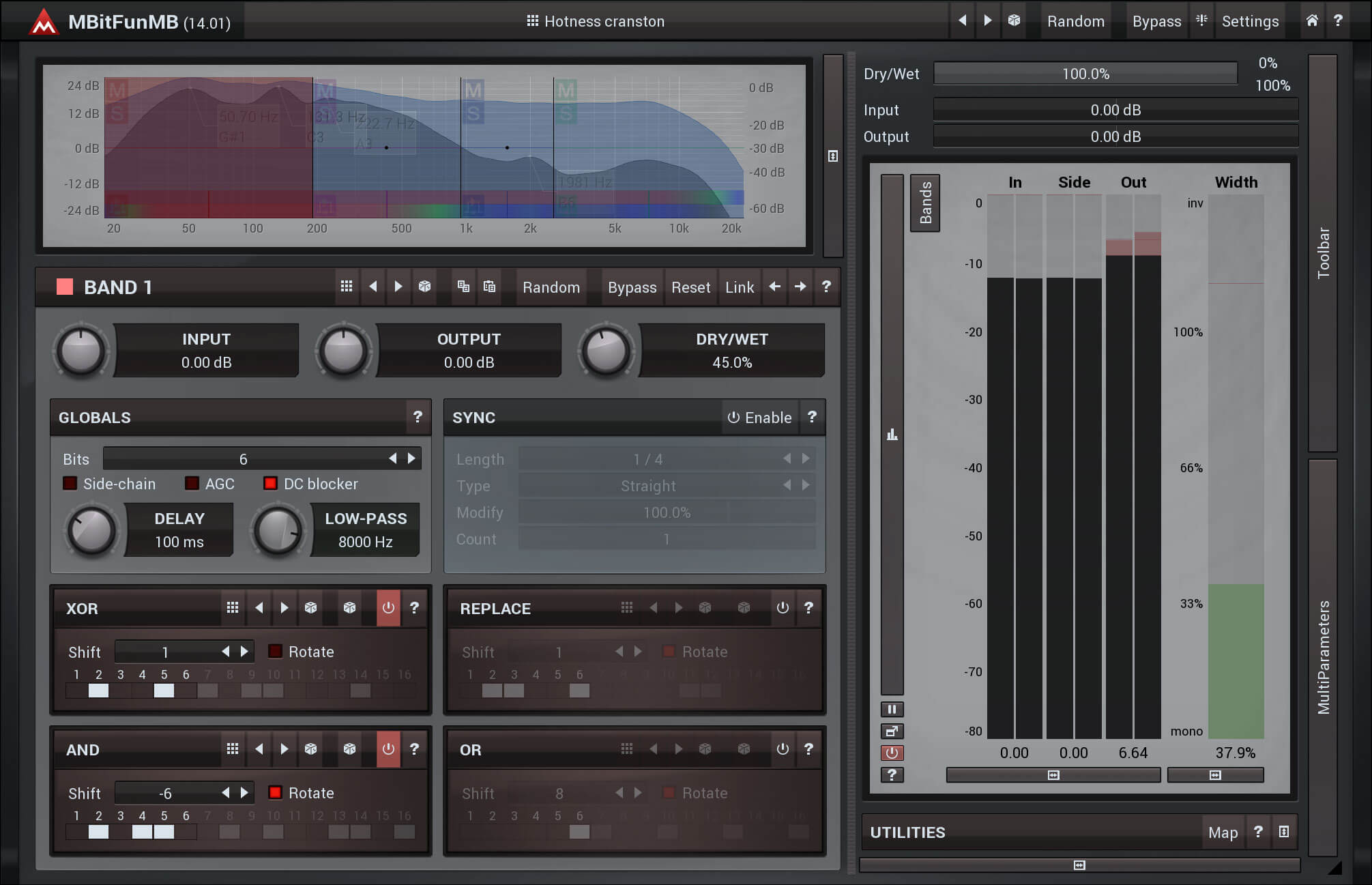This screenshot has height=885, width=1372.
Task: Load next global preset arrow
Action: click(x=987, y=20)
